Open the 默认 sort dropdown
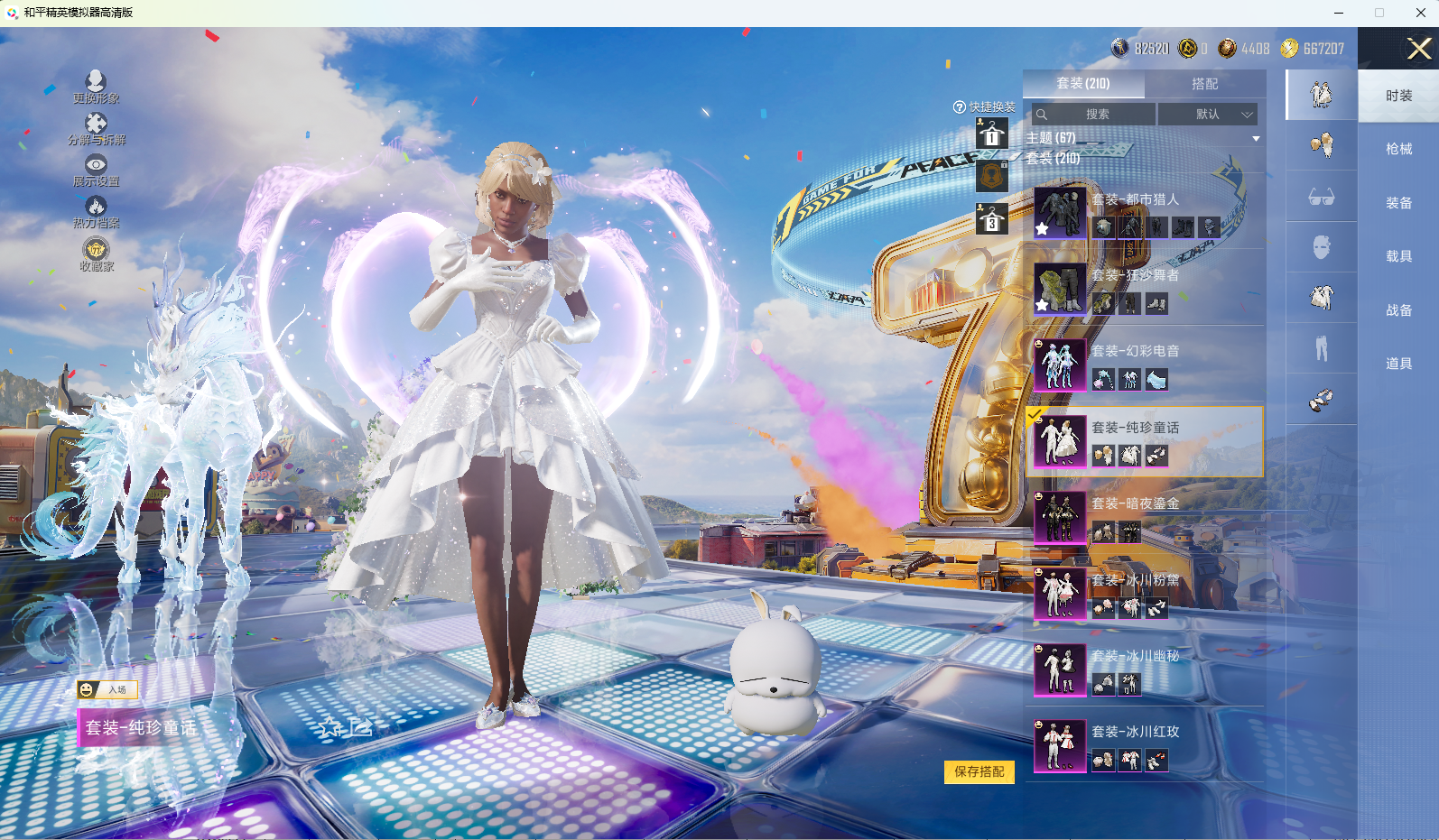 point(1208,115)
